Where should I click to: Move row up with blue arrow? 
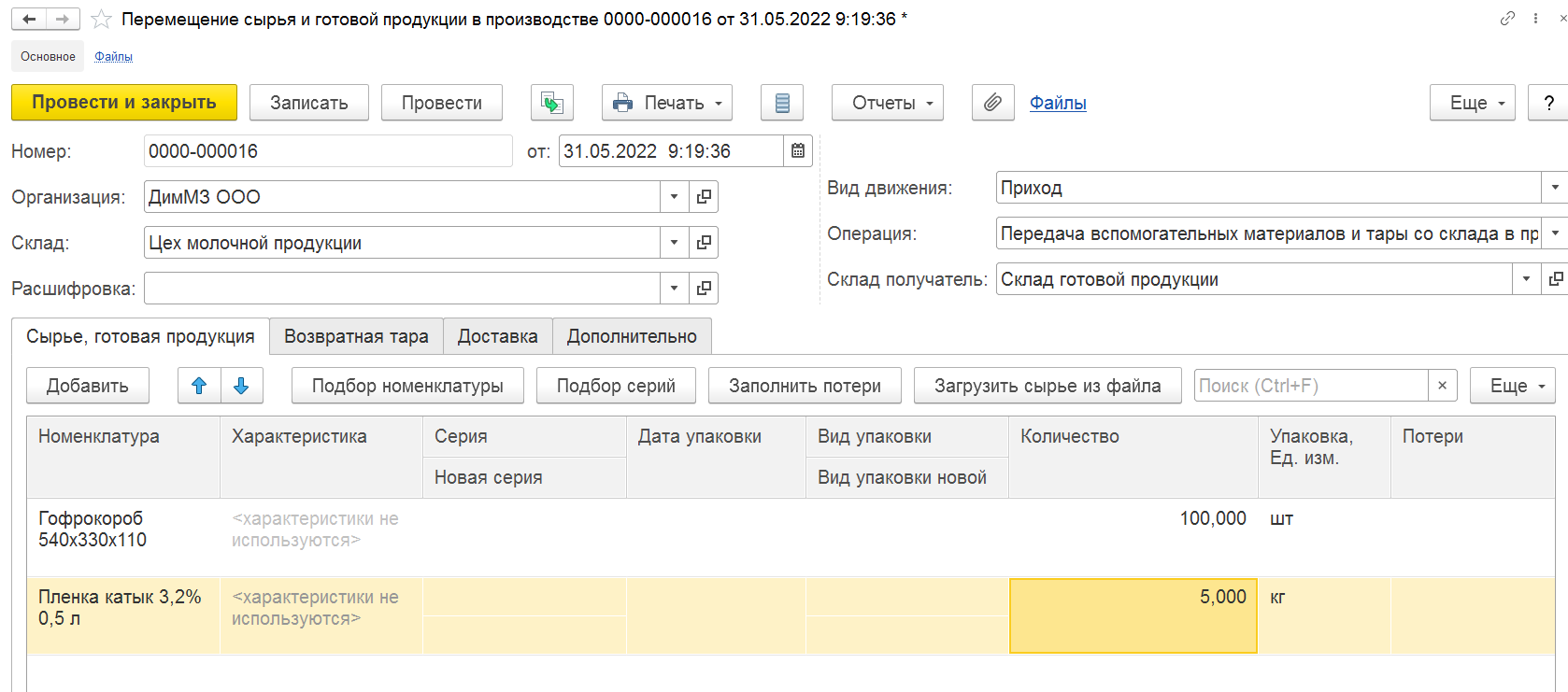[x=199, y=386]
